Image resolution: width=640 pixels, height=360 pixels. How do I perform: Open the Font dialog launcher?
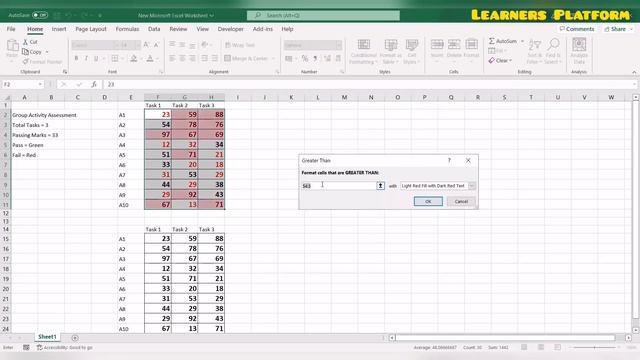[161, 72]
